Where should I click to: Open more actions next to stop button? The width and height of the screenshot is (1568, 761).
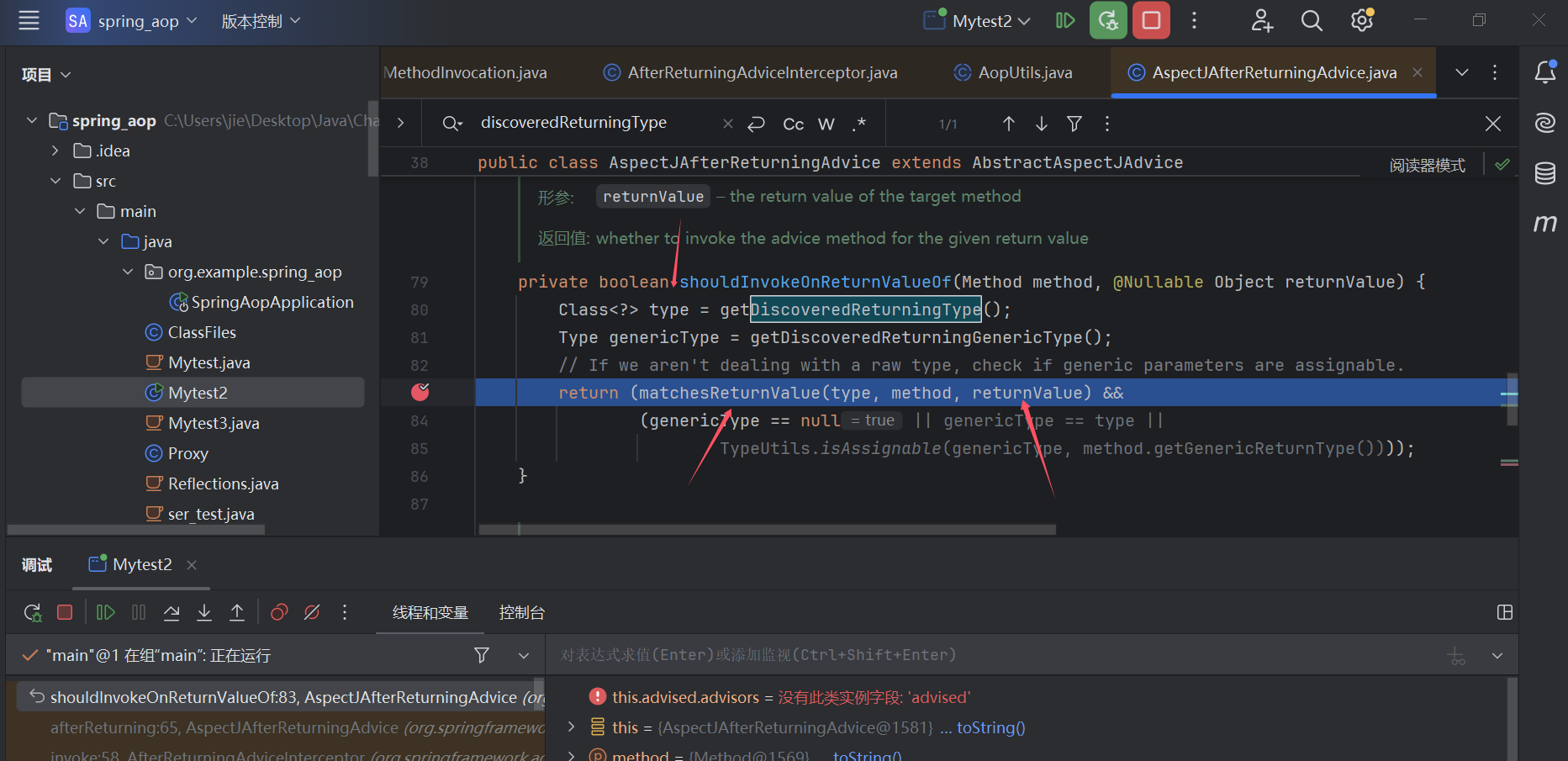1194,20
